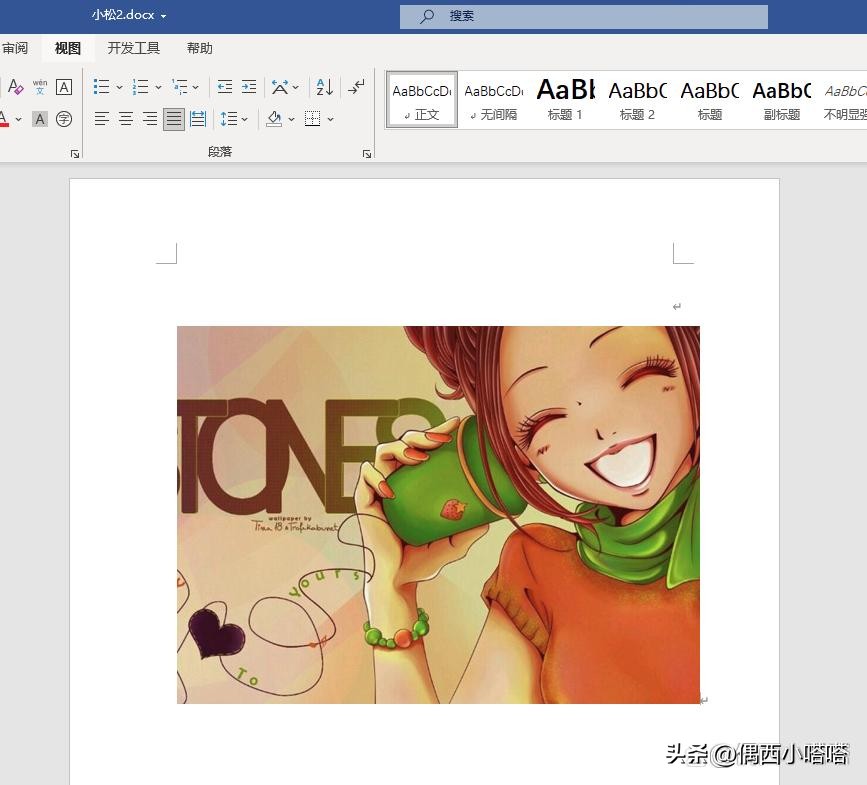Viewport: 867px width, 785px height.
Task: Open the 帮助 ribbon tab
Action: [200, 48]
